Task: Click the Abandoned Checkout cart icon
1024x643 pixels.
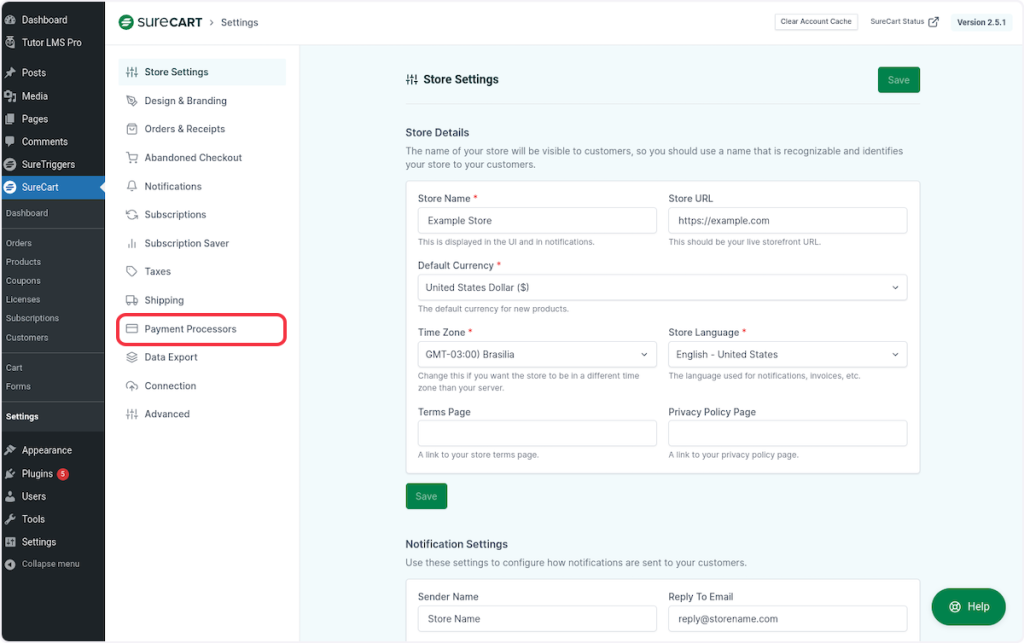Action: pyautogui.click(x=132, y=158)
